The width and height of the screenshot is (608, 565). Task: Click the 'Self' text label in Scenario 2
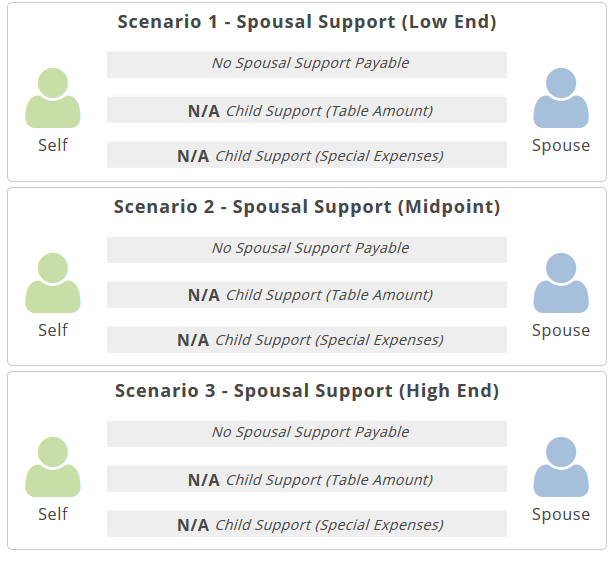pos(53,330)
